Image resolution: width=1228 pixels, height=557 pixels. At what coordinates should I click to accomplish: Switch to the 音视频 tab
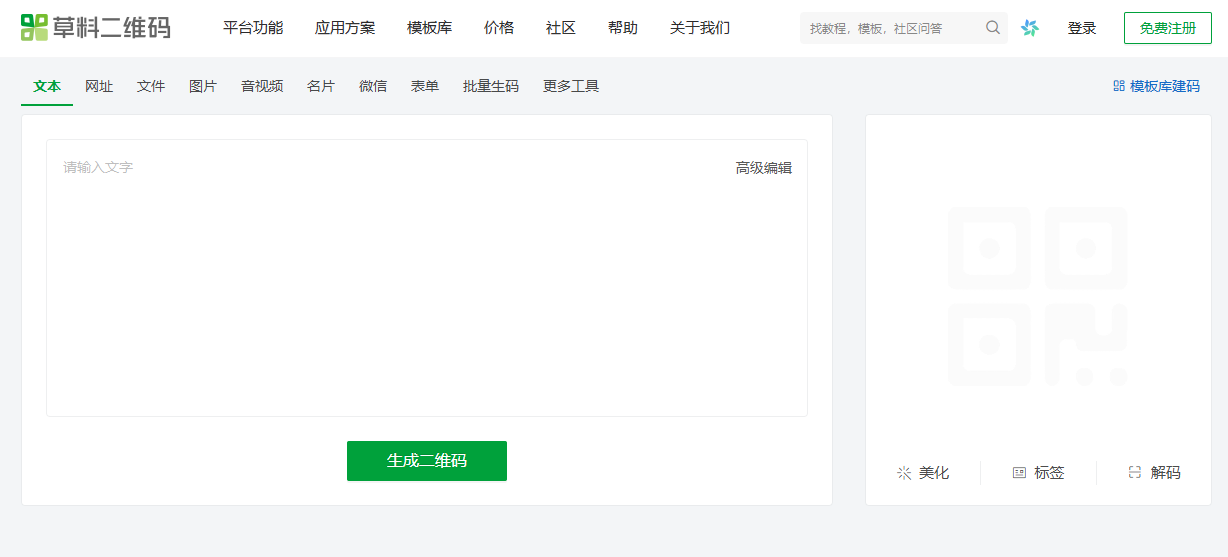(x=262, y=86)
